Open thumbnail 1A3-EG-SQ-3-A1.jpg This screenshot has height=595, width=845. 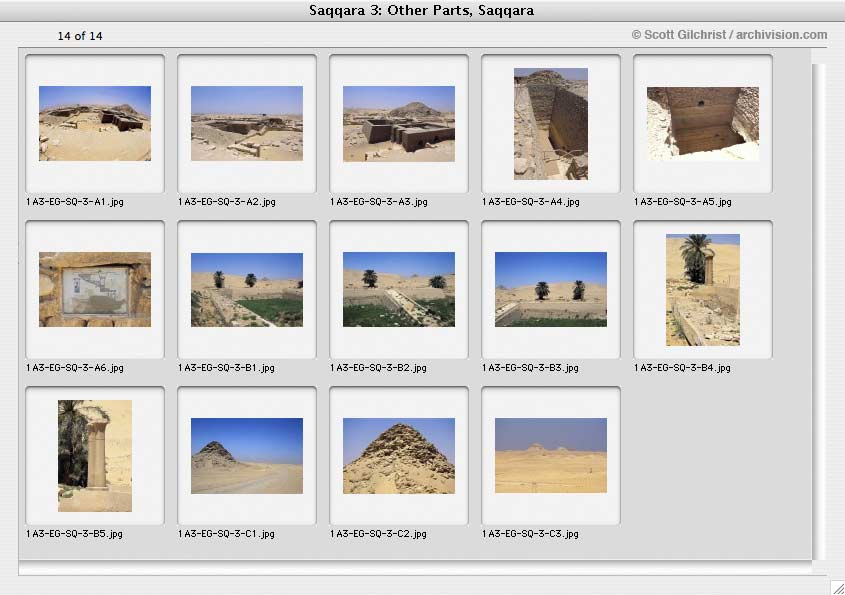click(x=95, y=123)
